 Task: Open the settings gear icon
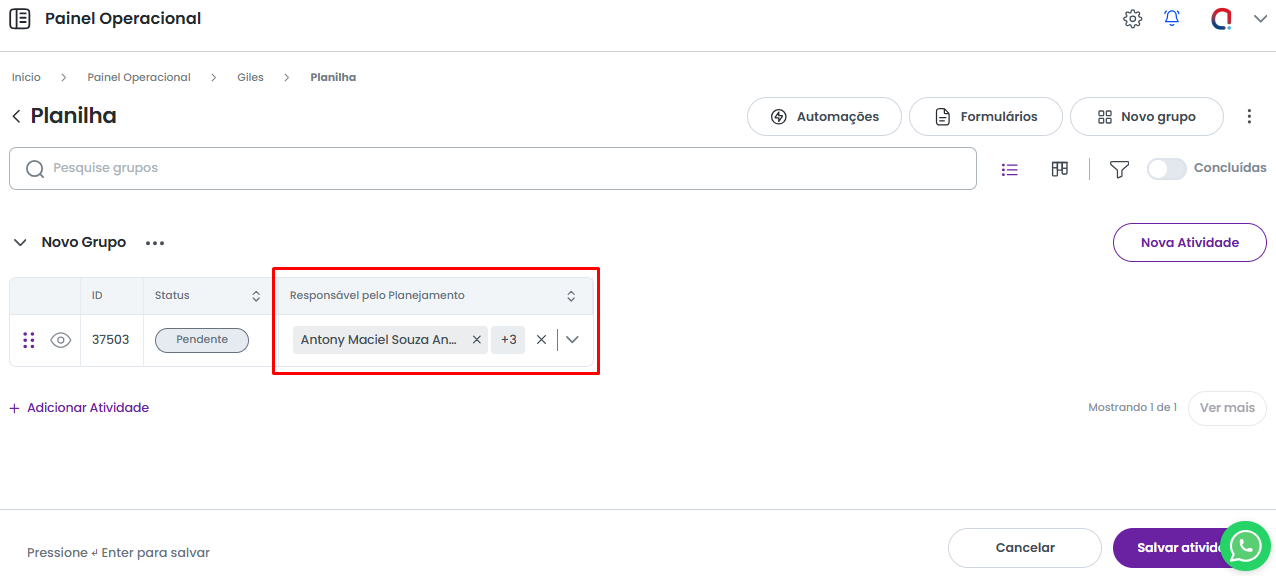pyautogui.click(x=1132, y=19)
